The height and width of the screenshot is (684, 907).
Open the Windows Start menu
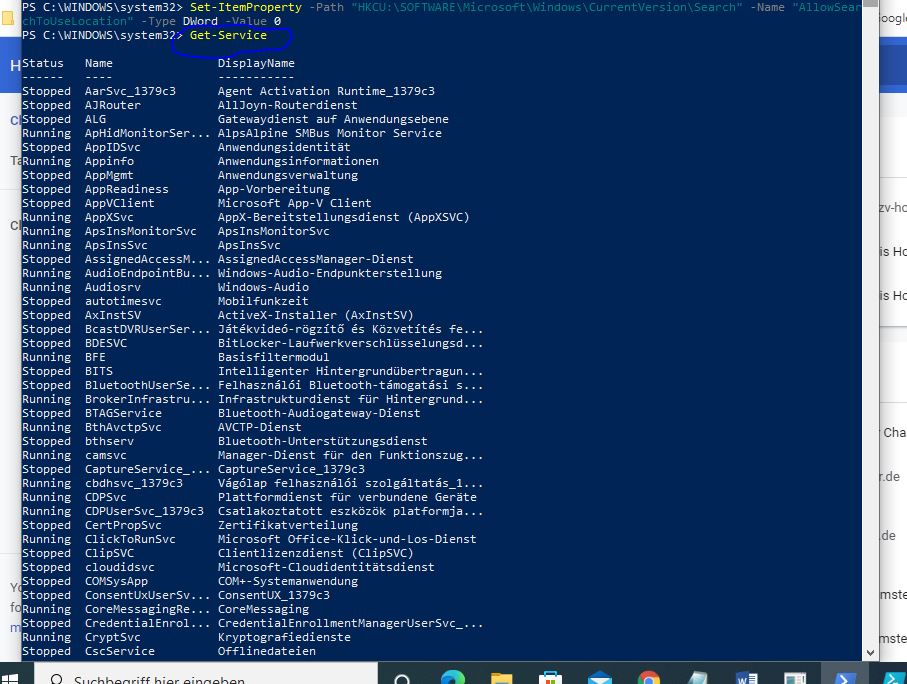point(9,678)
